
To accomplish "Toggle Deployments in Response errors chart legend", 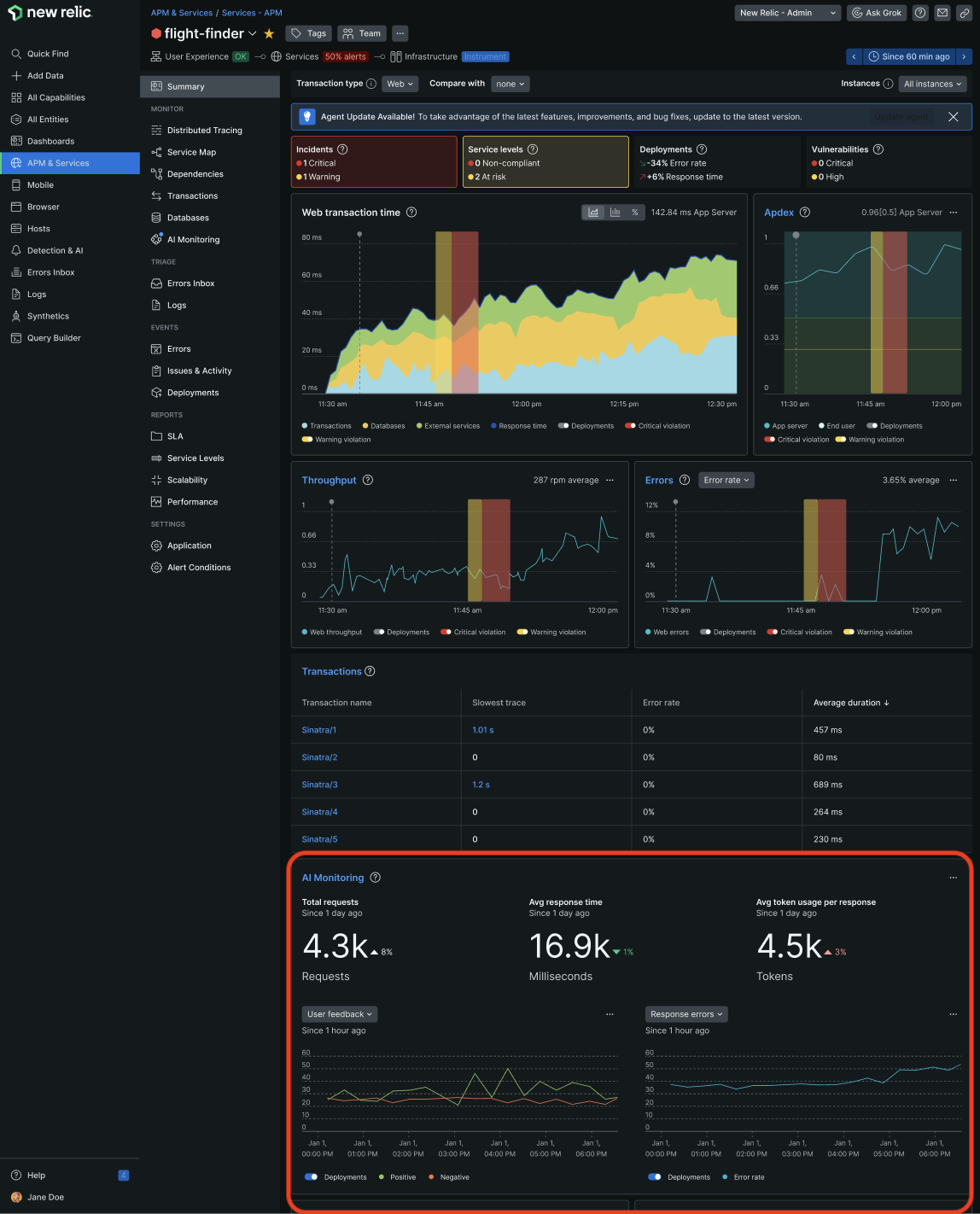I will click(655, 1177).
